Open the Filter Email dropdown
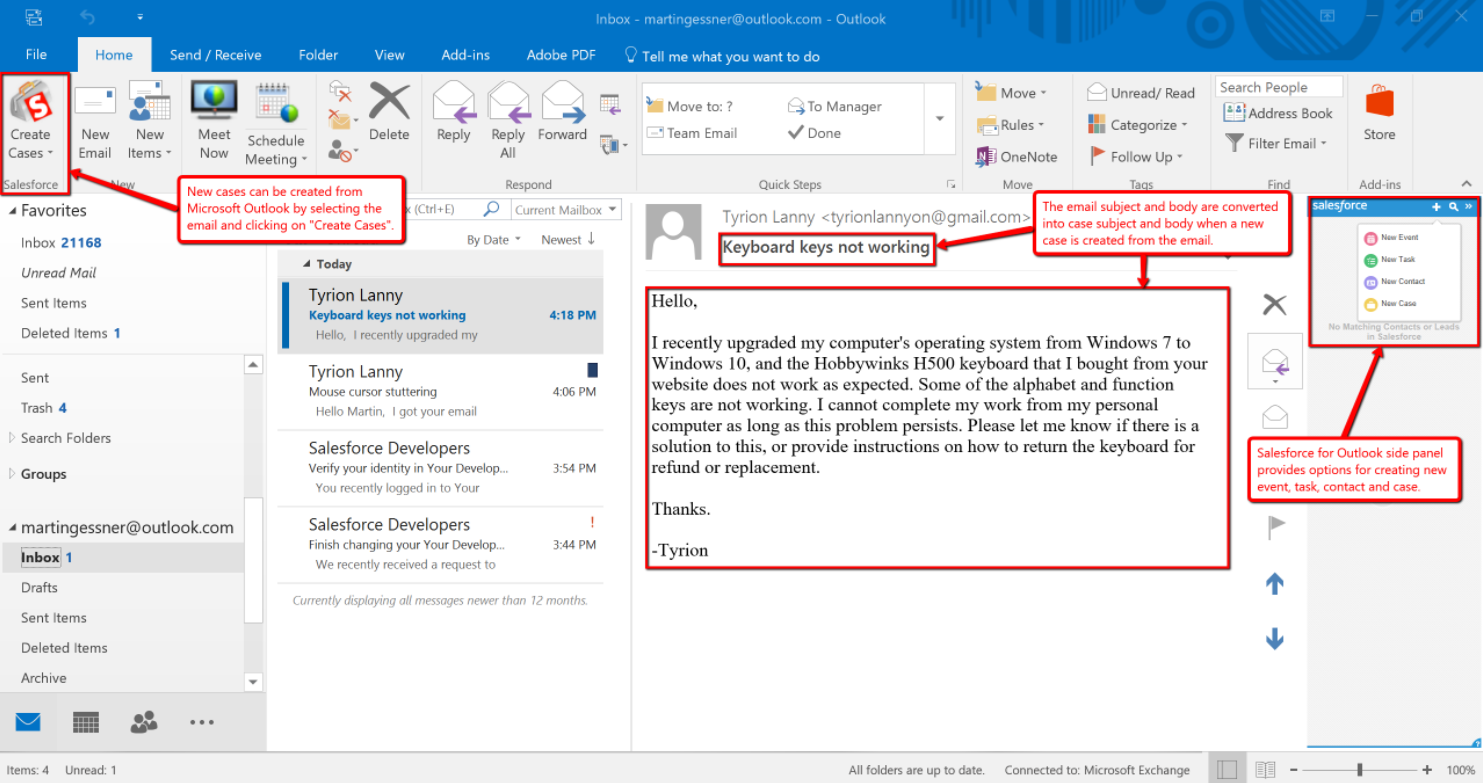 (x=1276, y=144)
